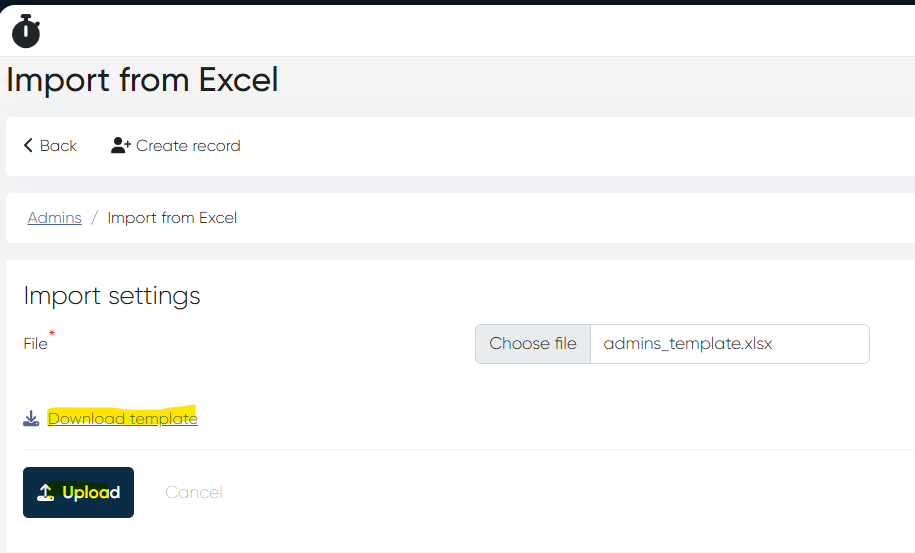Click the admins_template.xlsx file name field
Screen dimensions: 915x553
coord(729,344)
